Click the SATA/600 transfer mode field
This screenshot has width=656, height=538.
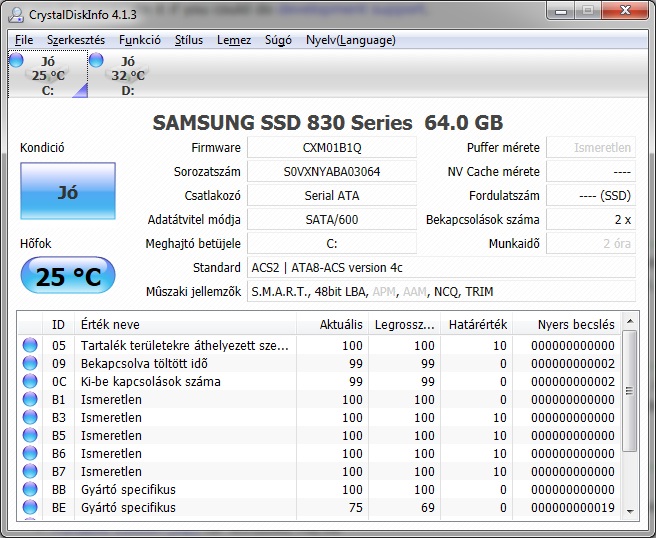332,220
